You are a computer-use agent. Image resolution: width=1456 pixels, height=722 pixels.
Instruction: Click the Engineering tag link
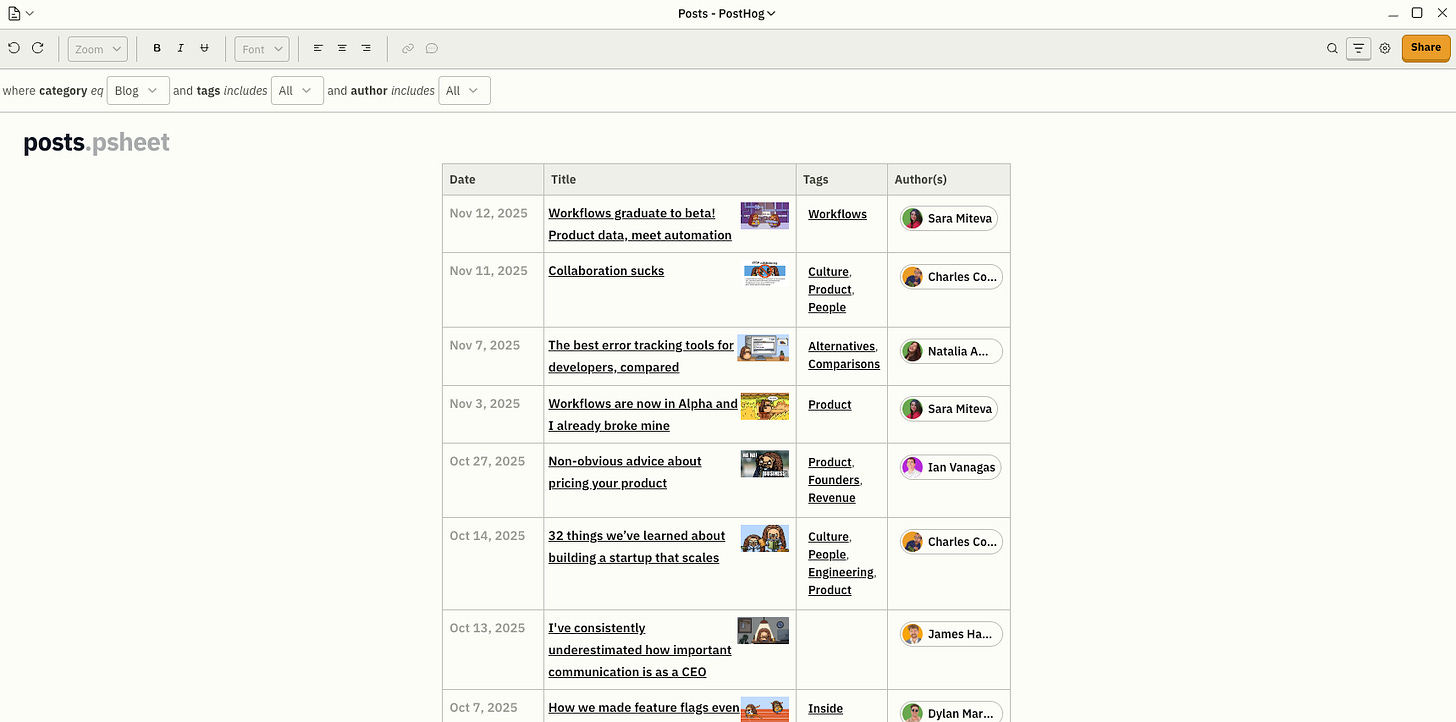(841, 572)
